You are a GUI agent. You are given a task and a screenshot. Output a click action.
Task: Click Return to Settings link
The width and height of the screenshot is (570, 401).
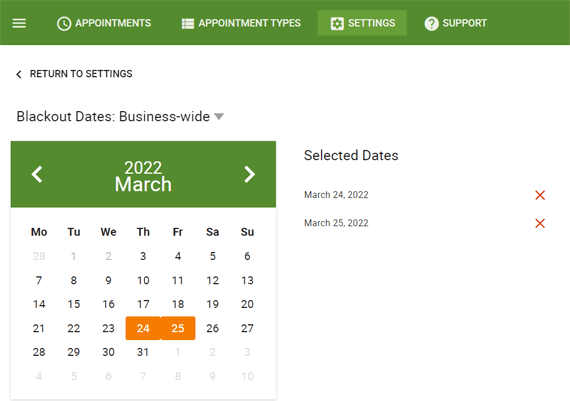tap(81, 74)
